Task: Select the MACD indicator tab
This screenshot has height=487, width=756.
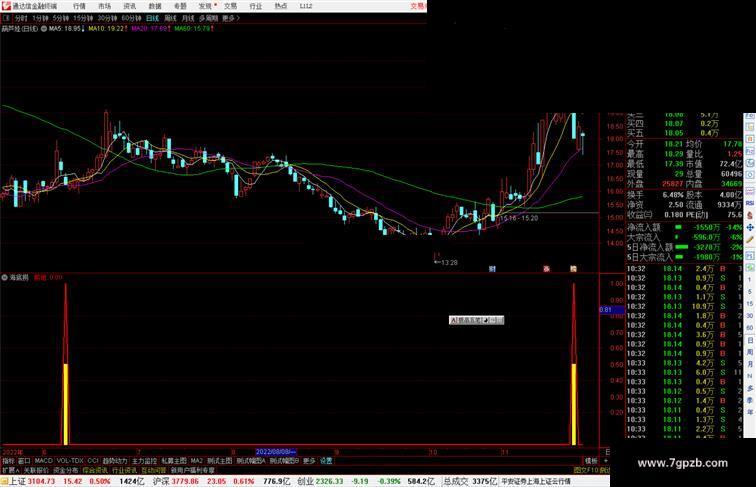Action: pos(43,461)
